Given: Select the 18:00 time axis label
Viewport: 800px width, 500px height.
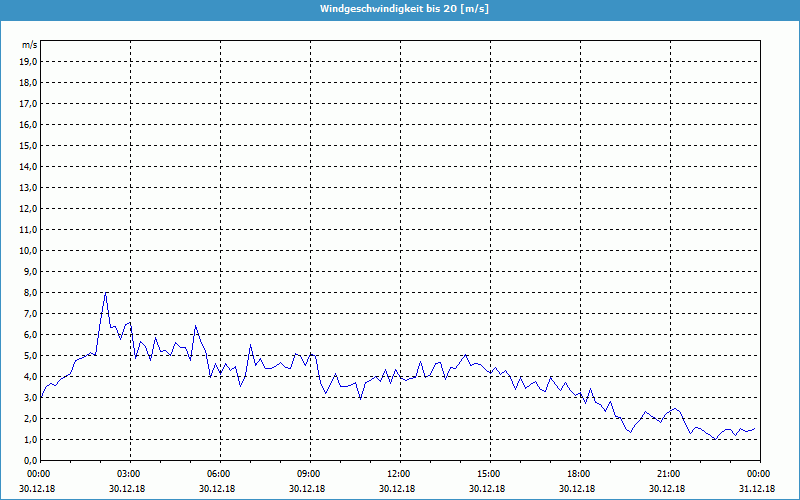Looking at the screenshot, I should 579,473.
